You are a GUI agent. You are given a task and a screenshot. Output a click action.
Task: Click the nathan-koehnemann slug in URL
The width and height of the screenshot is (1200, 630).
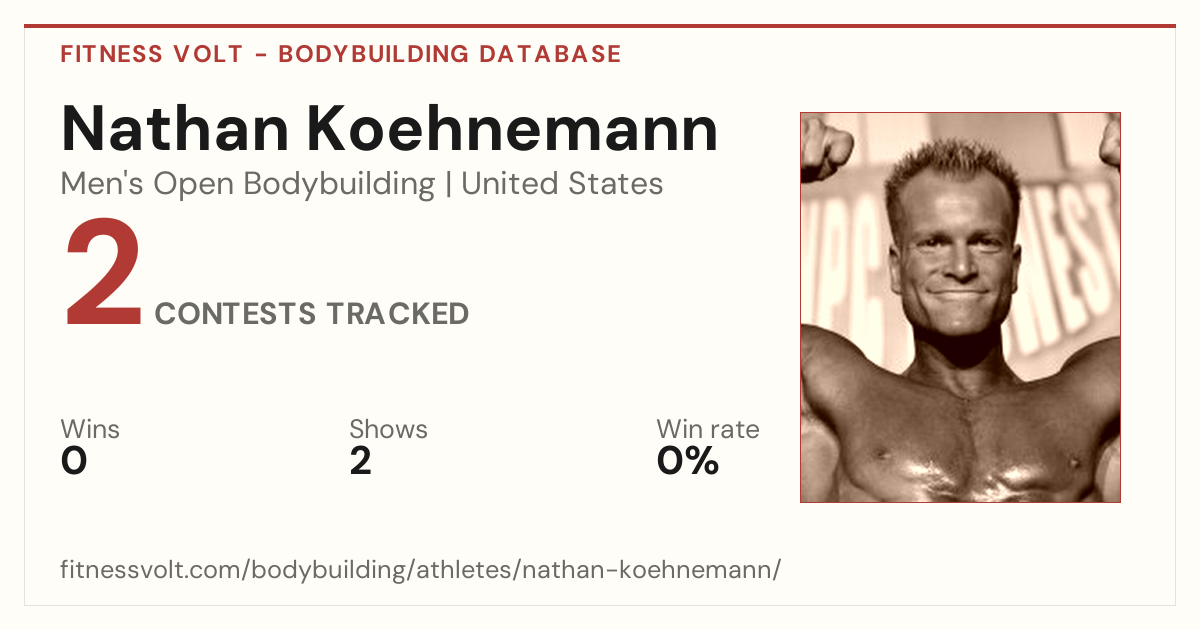coord(646,570)
